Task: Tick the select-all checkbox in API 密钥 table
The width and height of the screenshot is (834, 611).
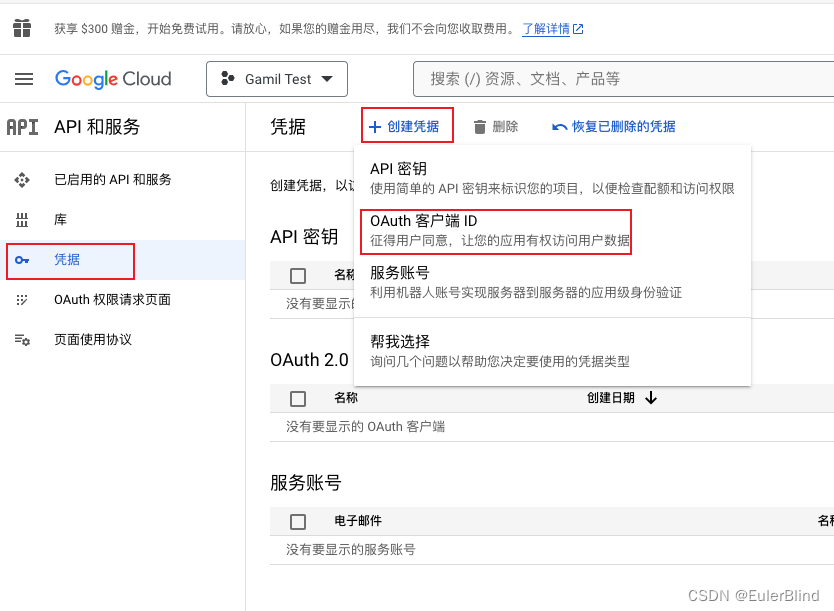Action: (x=298, y=275)
